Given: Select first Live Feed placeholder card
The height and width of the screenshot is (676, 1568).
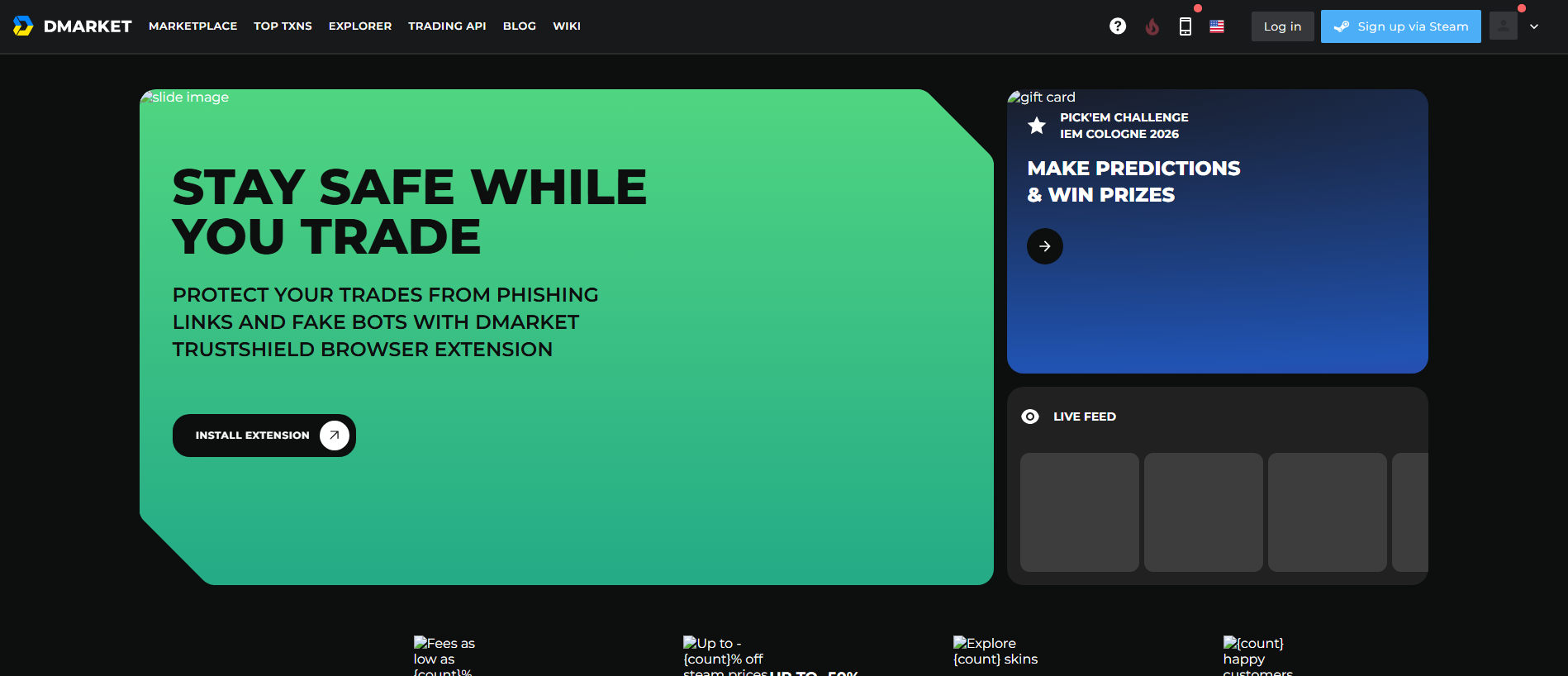Looking at the screenshot, I should (1080, 512).
